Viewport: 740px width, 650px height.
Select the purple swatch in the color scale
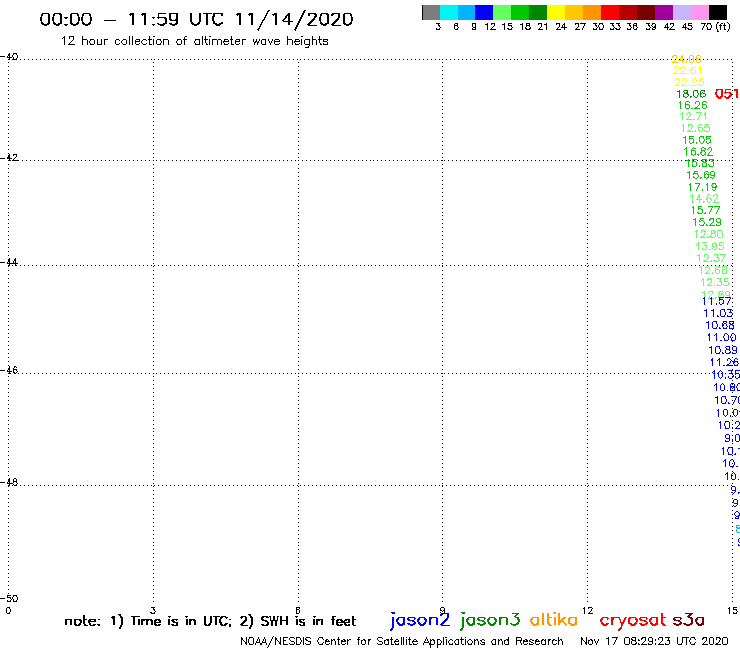pos(664,12)
